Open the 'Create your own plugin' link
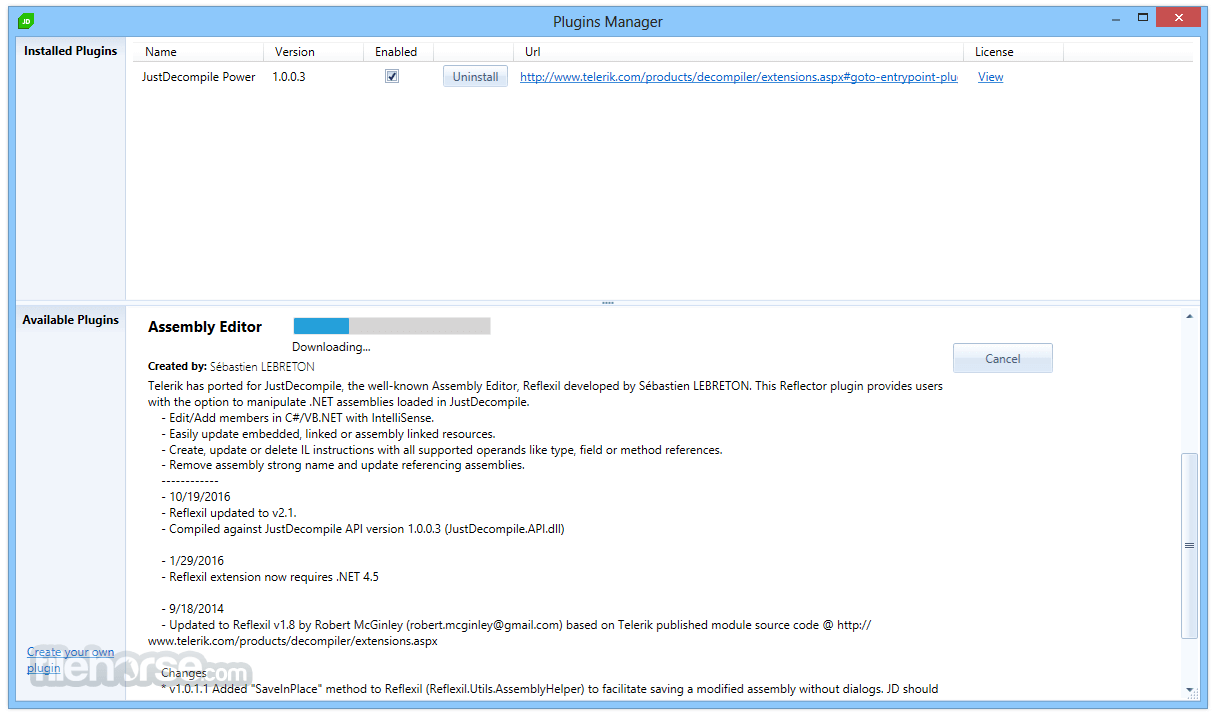The height and width of the screenshot is (717, 1215). coord(70,660)
